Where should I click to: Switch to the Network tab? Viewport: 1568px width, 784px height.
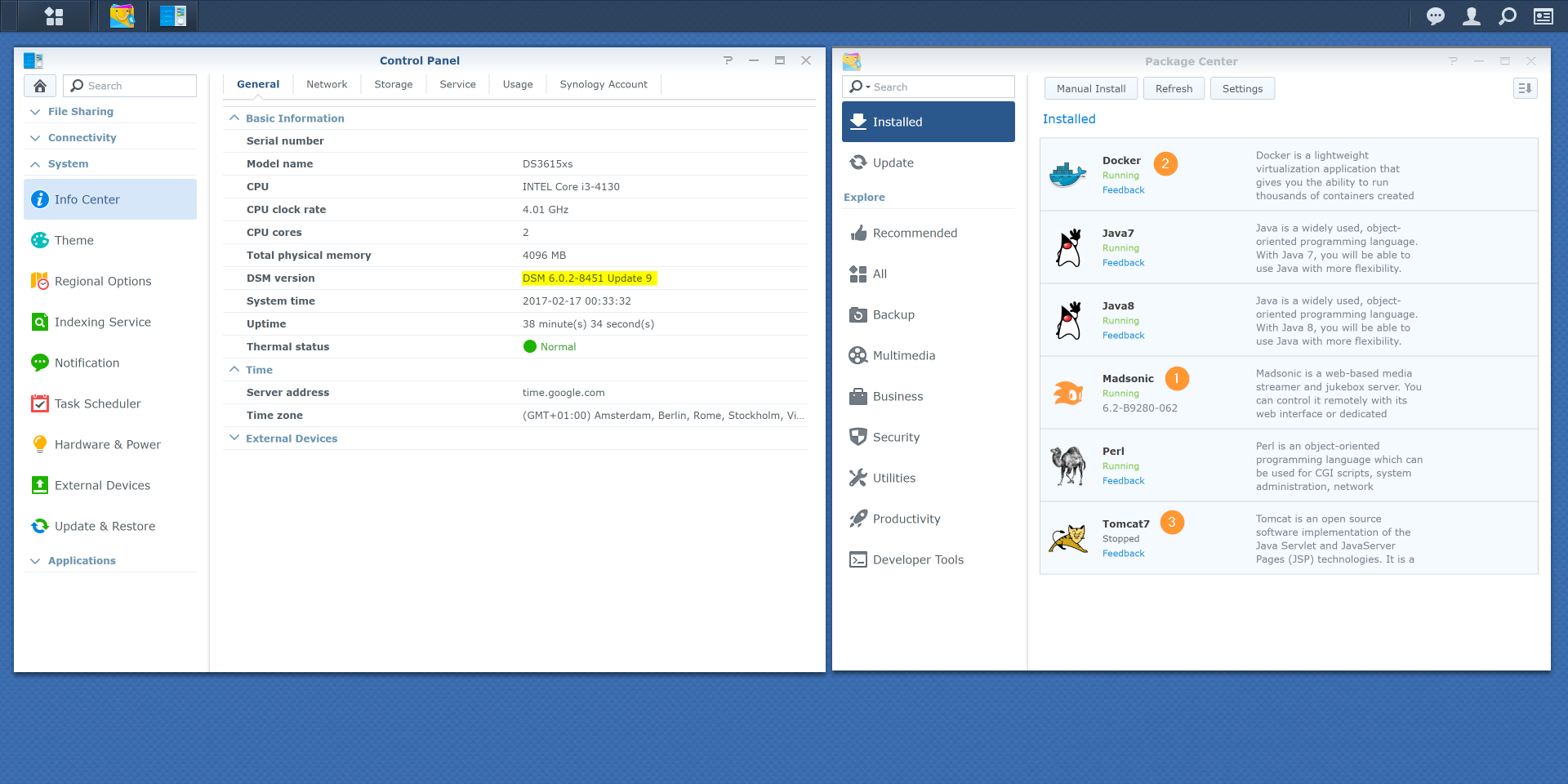coord(327,84)
